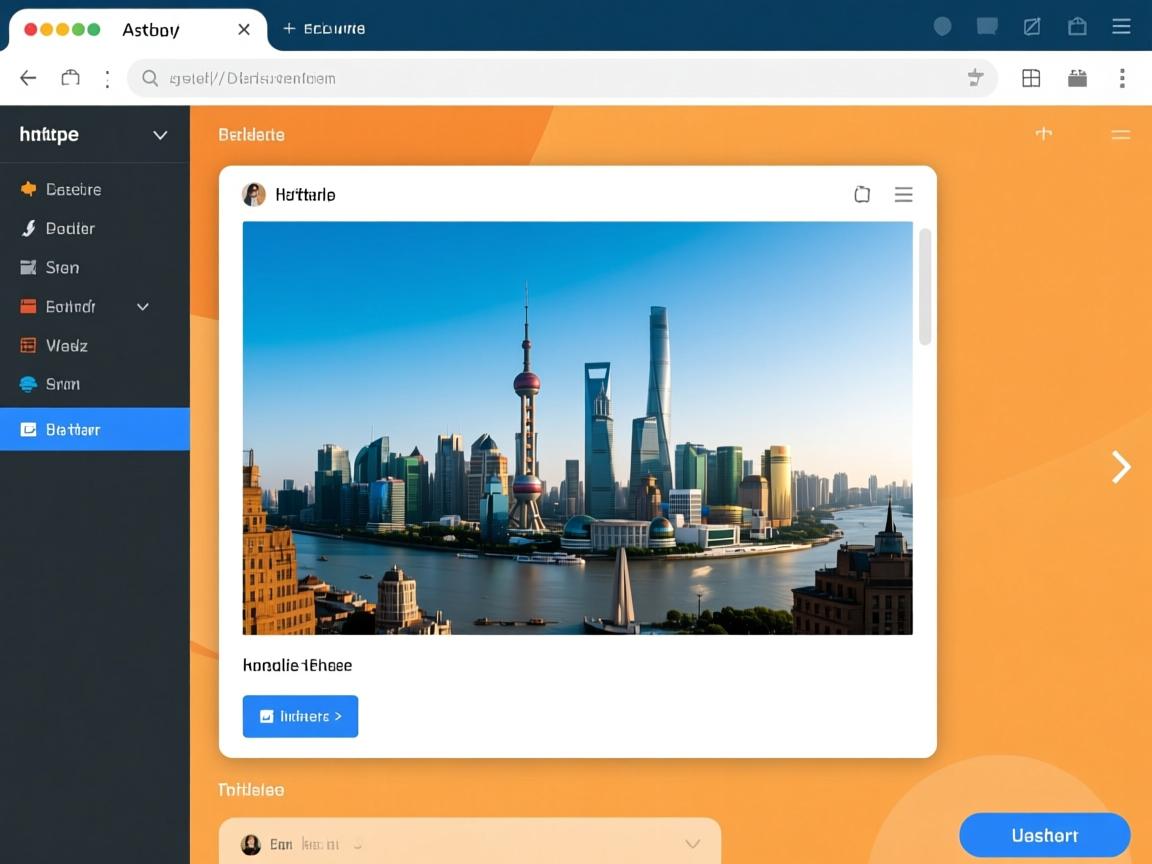Viewport: 1152px width, 864px height.
Task: Click the shopping bag icon in title bar
Action: [1077, 27]
